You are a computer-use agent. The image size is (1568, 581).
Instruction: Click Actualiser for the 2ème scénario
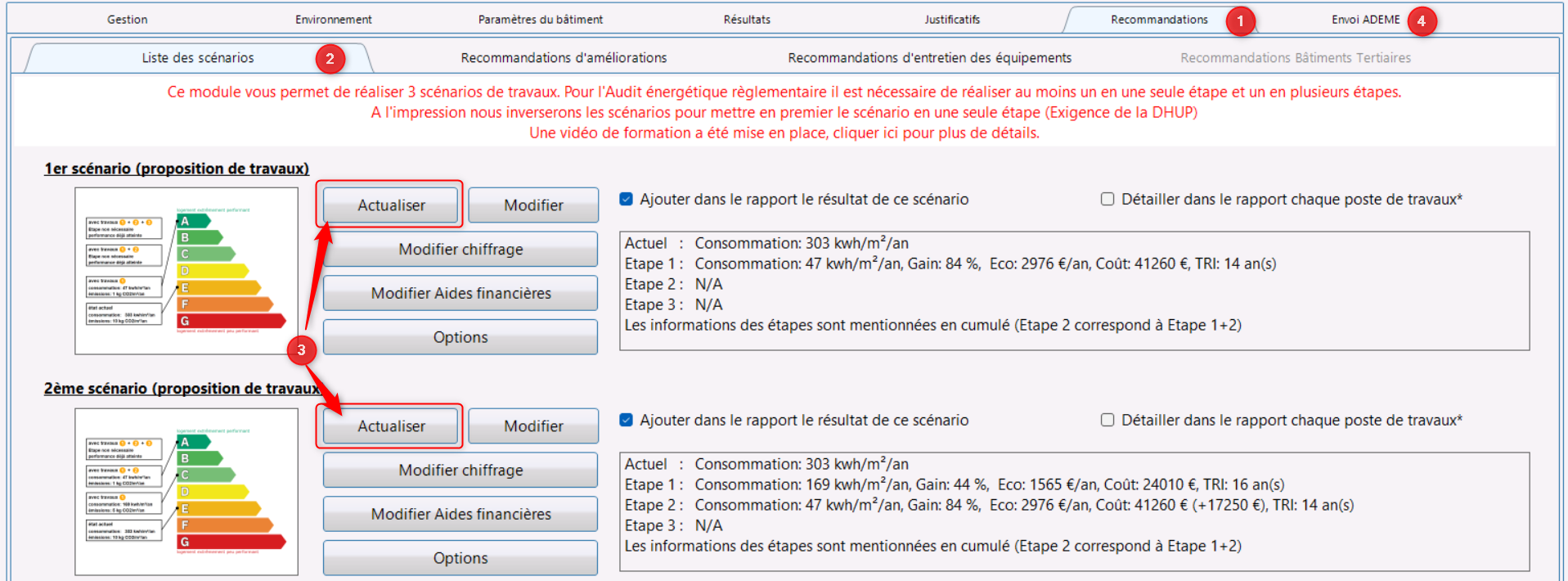coord(391,426)
